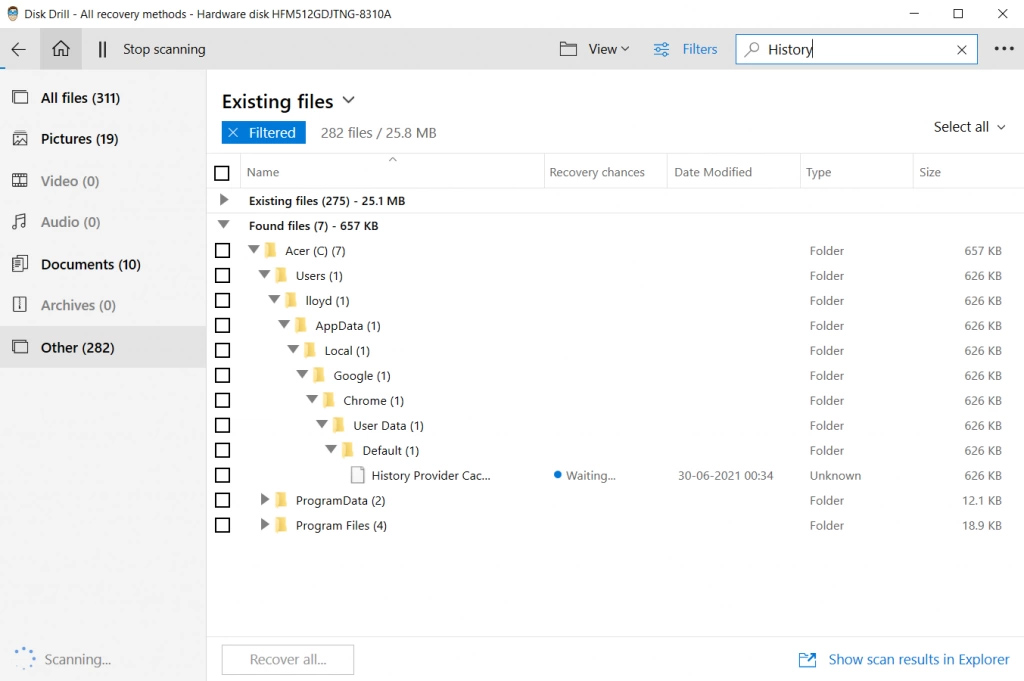Select the Video (0) category
The height and width of the screenshot is (681, 1024).
pos(103,181)
